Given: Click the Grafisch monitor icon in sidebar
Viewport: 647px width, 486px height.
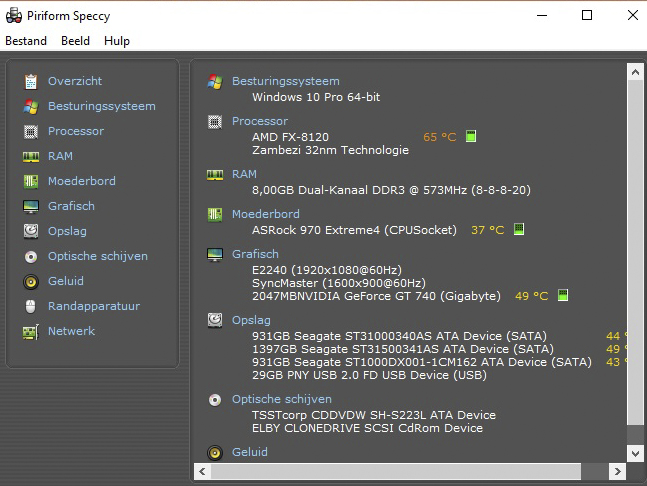Looking at the screenshot, I should (30, 206).
